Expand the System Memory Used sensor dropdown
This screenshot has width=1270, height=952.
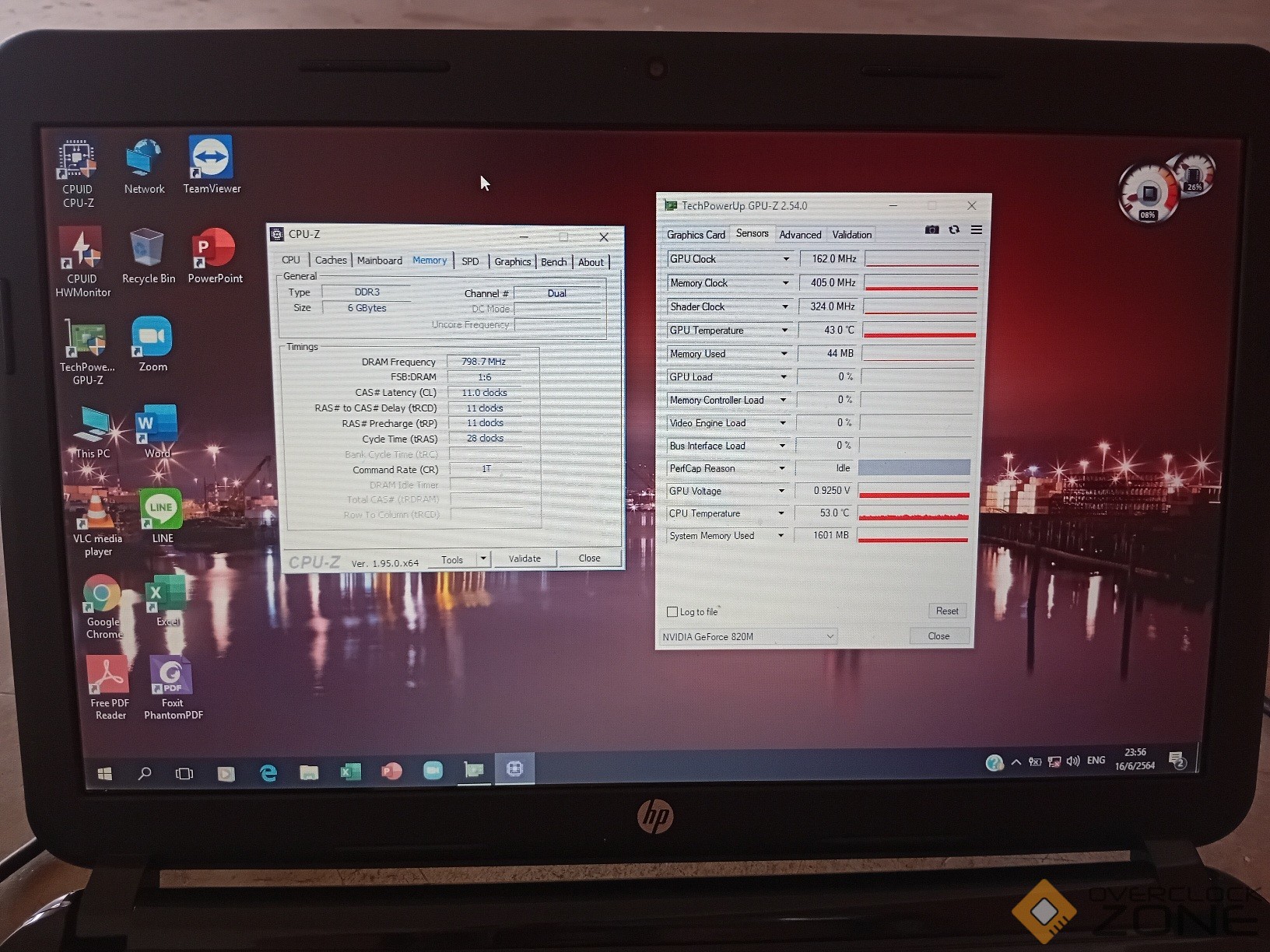pyautogui.click(x=781, y=535)
